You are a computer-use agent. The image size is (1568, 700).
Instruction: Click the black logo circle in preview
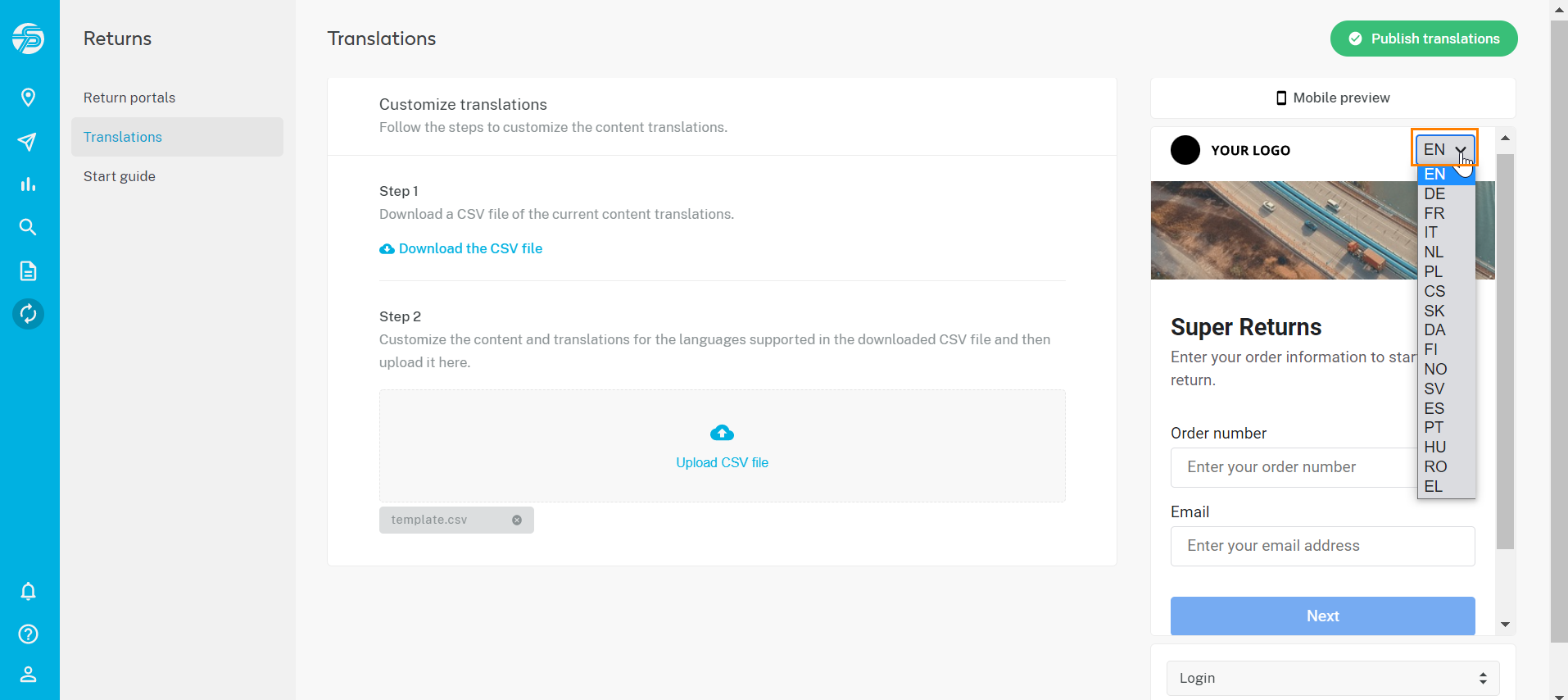(x=1185, y=150)
